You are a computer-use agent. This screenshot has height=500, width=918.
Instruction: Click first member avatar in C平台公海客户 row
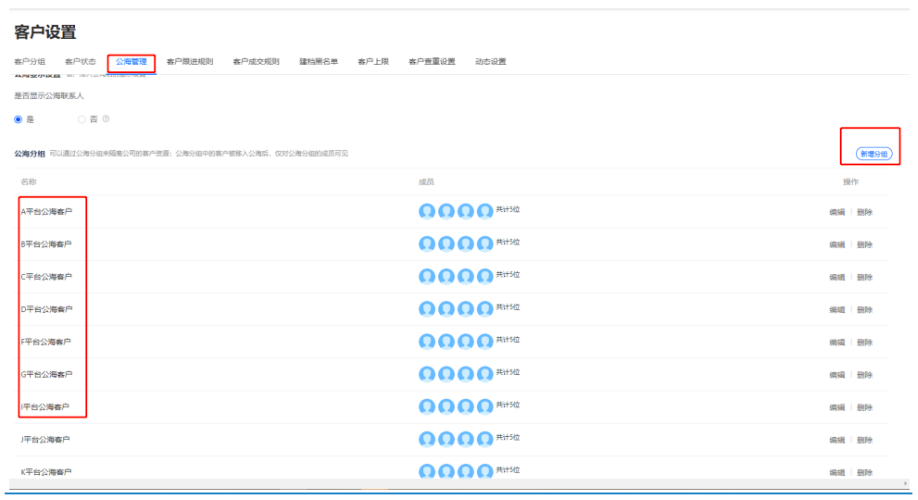[x=427, y=276]
